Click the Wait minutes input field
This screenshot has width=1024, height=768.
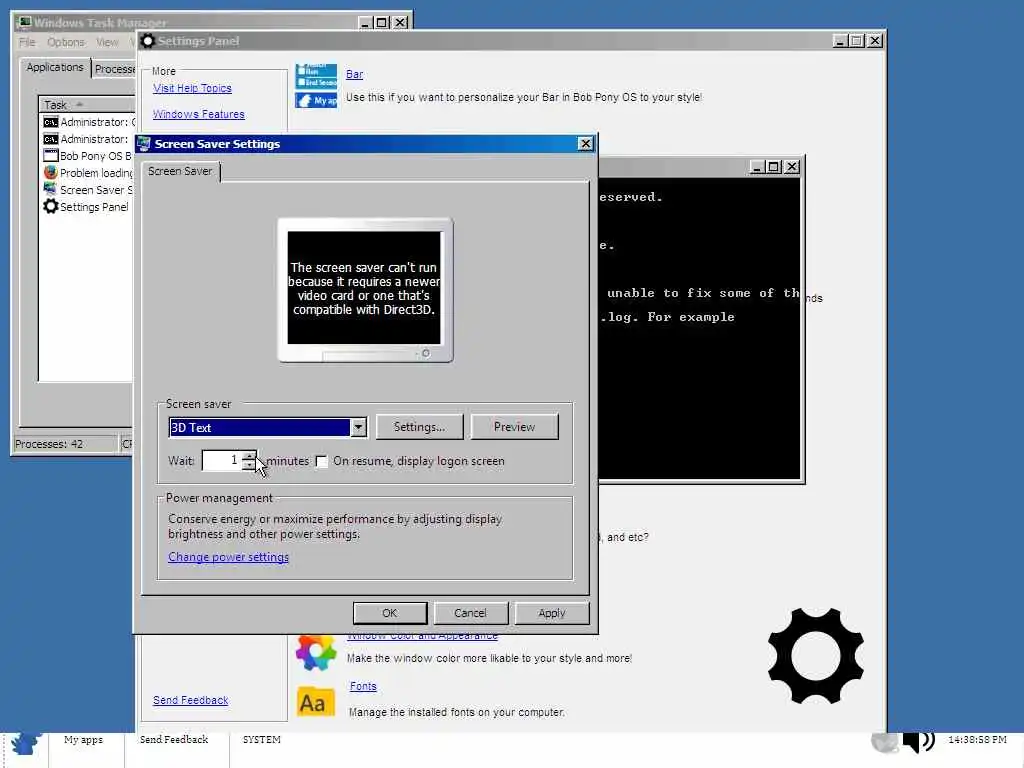coord(222,461)
